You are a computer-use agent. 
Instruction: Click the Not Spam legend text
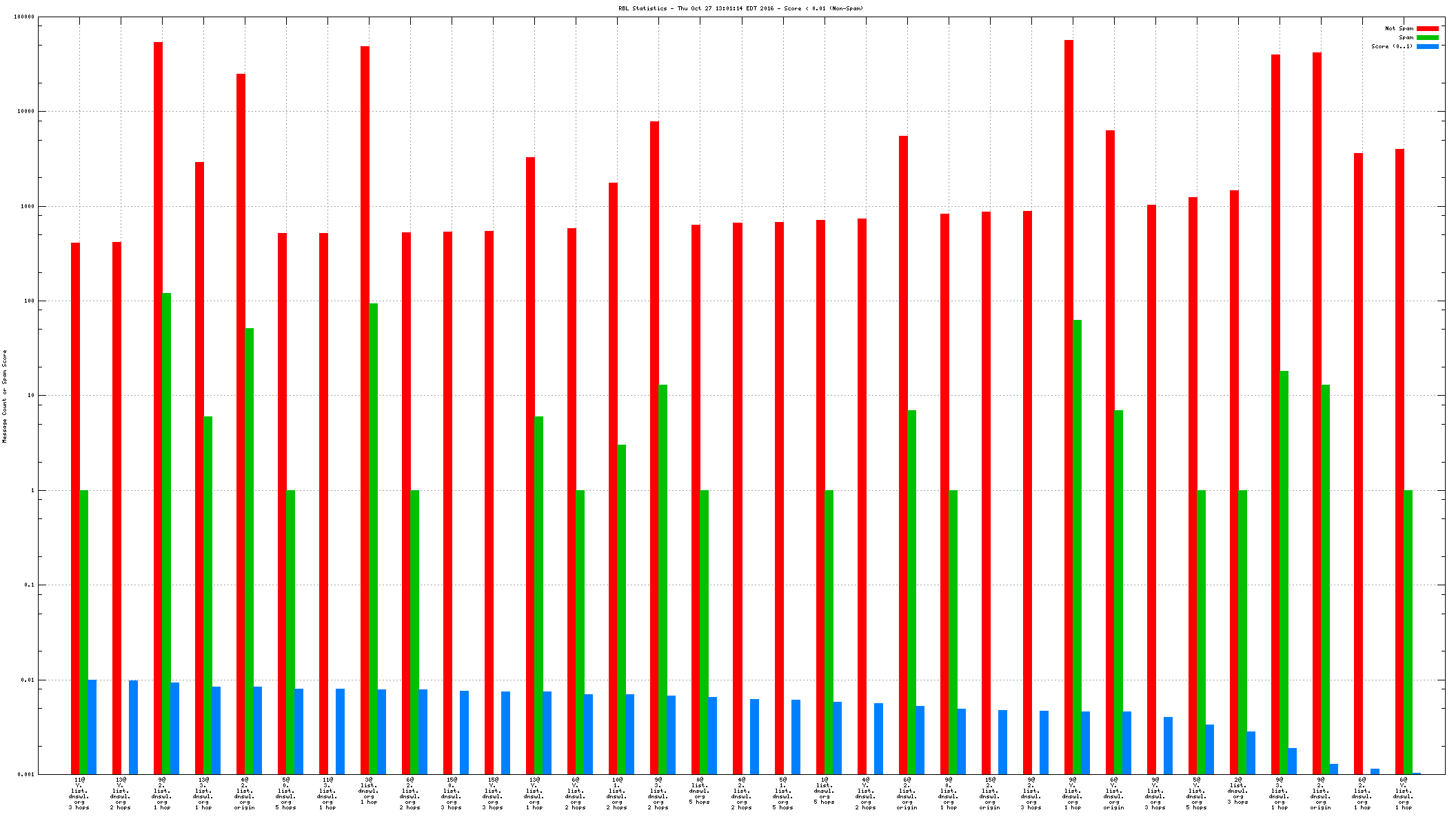[1399, 28]
